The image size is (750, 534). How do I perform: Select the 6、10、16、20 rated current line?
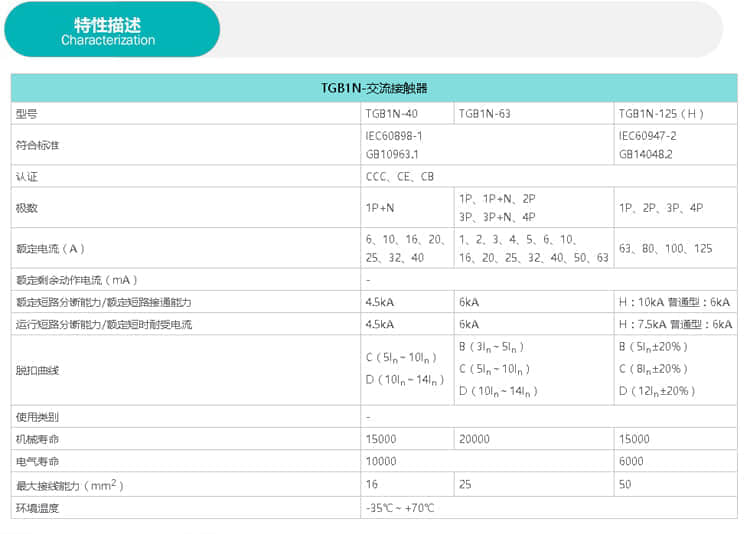point(406,239)
